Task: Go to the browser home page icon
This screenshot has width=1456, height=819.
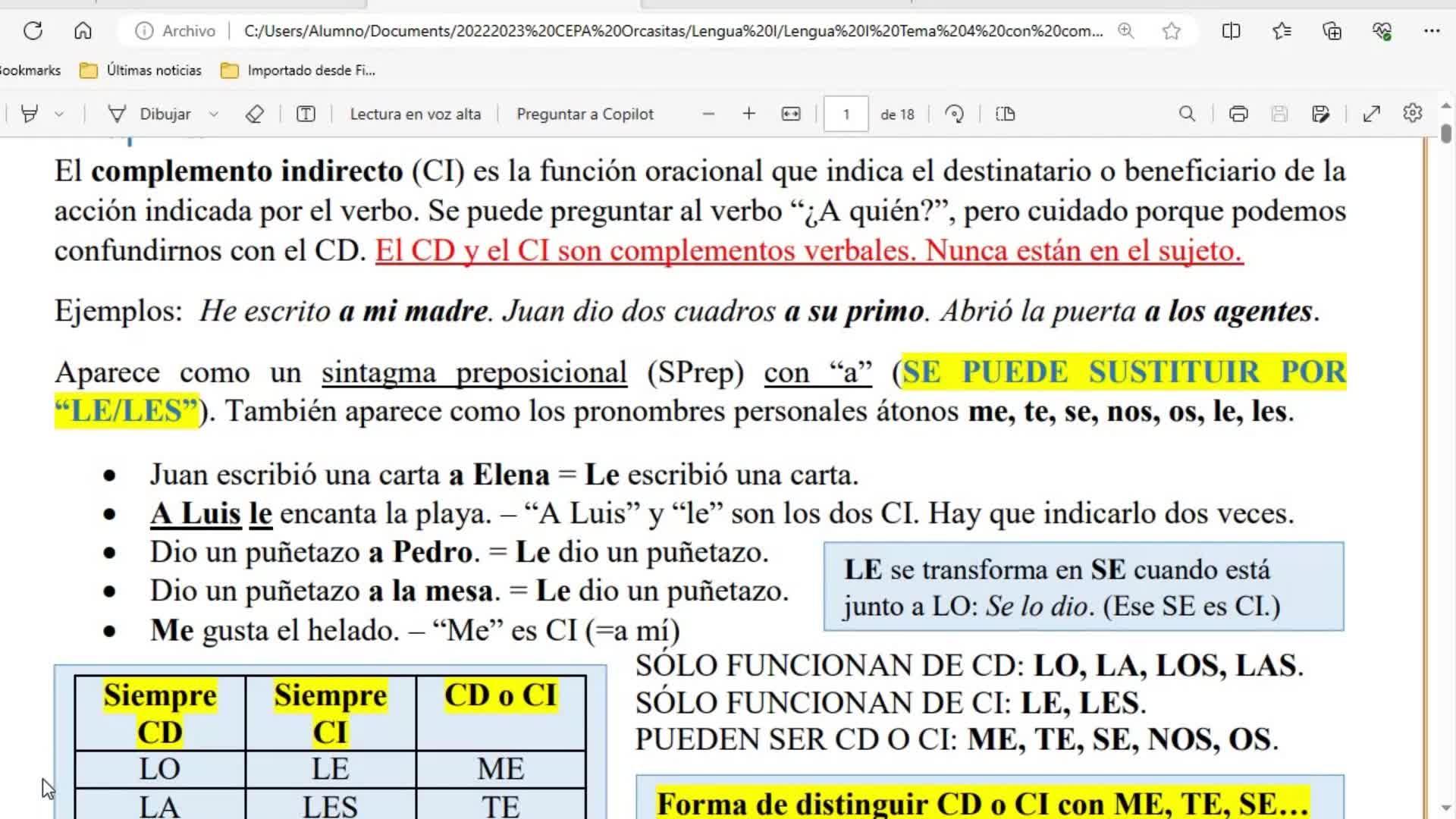Action: pos(83,31)
